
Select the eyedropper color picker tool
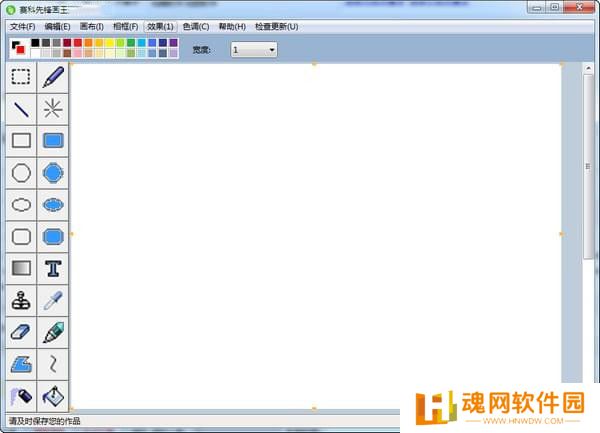click(53, 300)
